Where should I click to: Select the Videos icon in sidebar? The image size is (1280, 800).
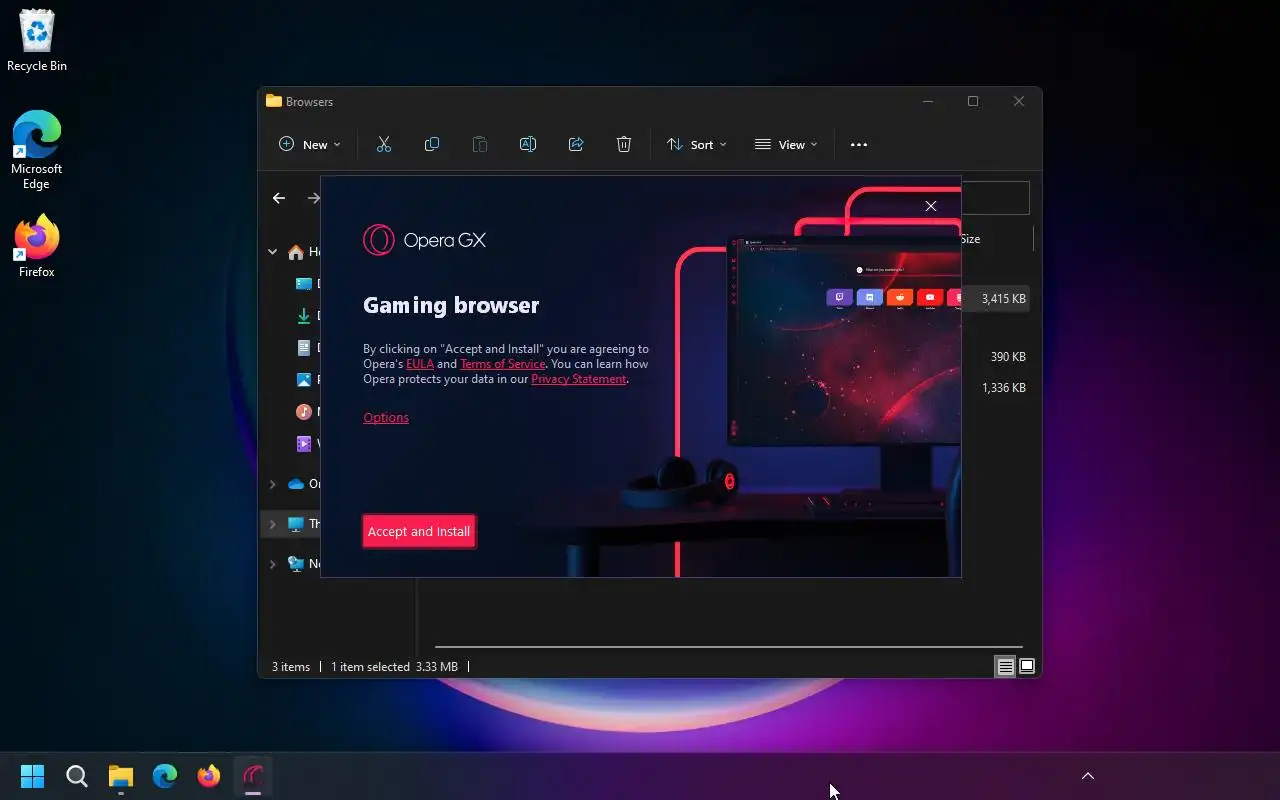[x=304, y=444]
